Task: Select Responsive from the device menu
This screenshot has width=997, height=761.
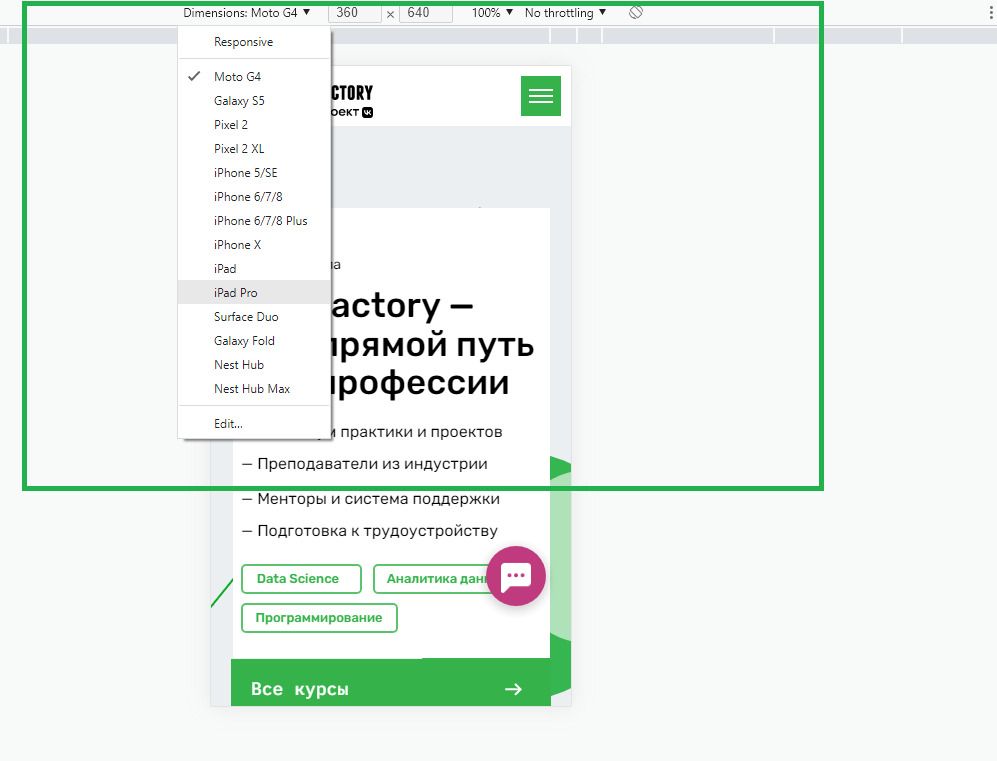Action: coord(243,42)
